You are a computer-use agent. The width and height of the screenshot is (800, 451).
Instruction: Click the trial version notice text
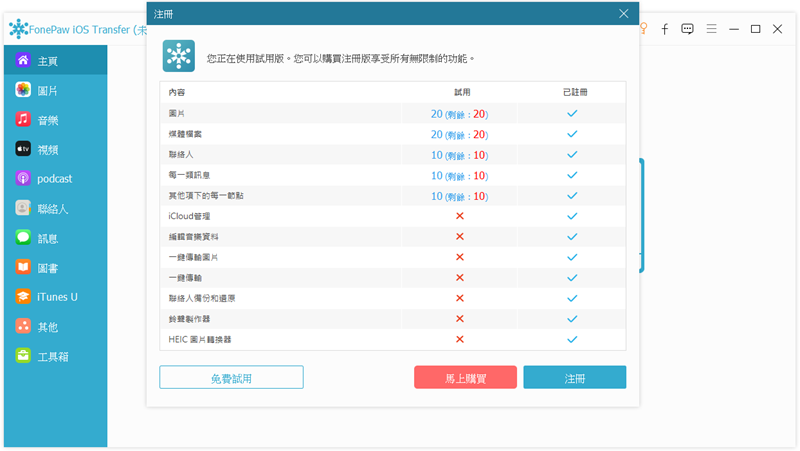pyautogui.click(x=340, y=59)
